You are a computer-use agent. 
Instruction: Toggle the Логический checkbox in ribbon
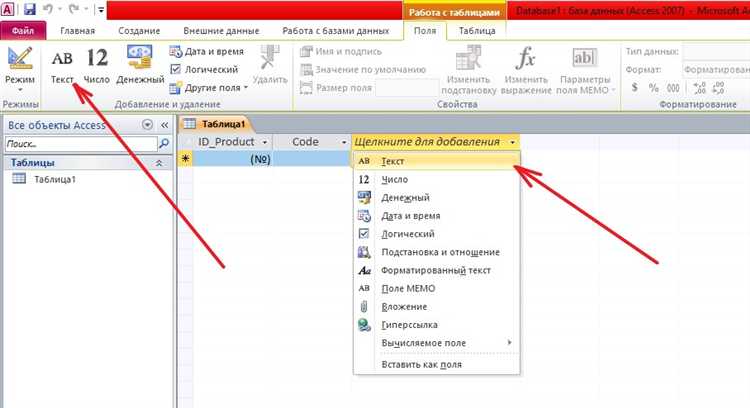click(176, 69)
